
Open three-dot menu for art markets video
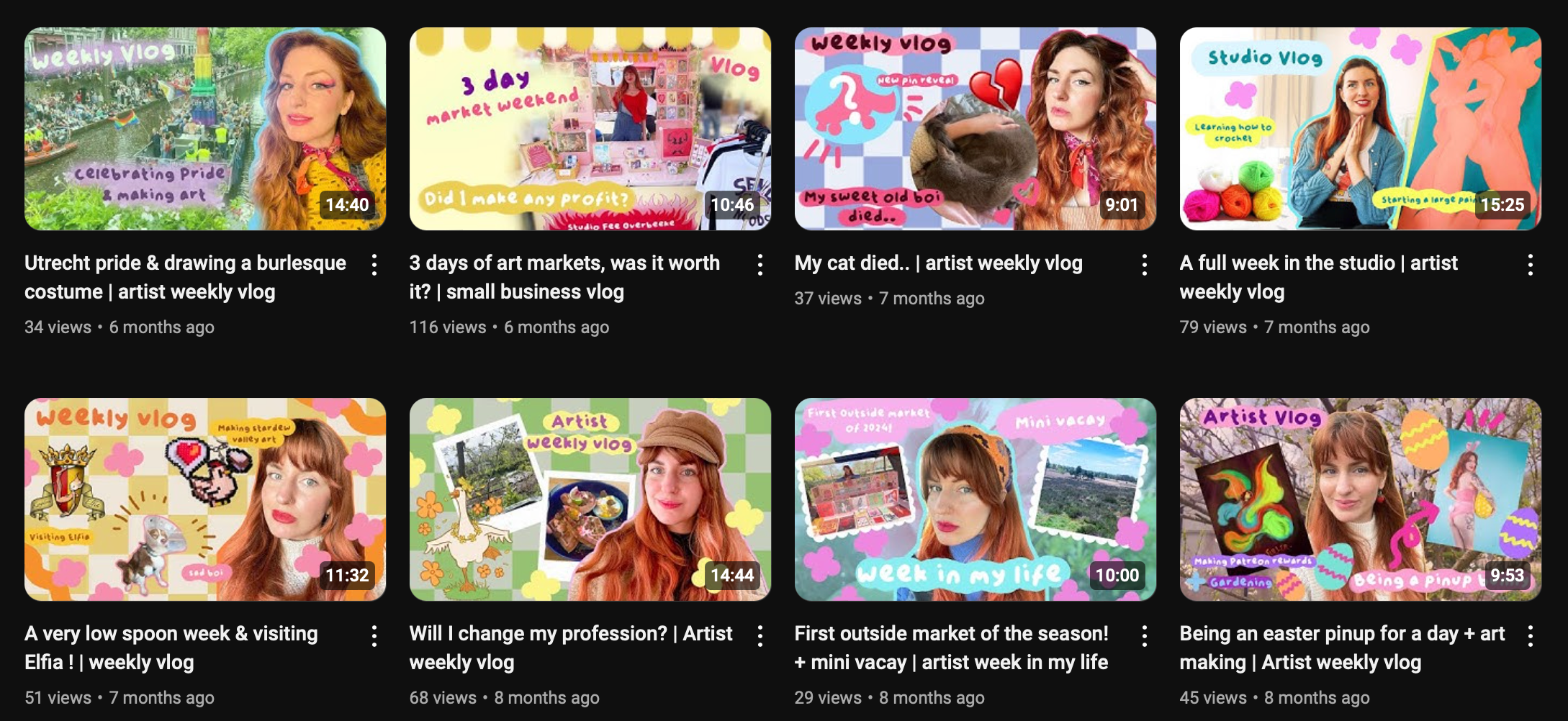pos(760,265)
